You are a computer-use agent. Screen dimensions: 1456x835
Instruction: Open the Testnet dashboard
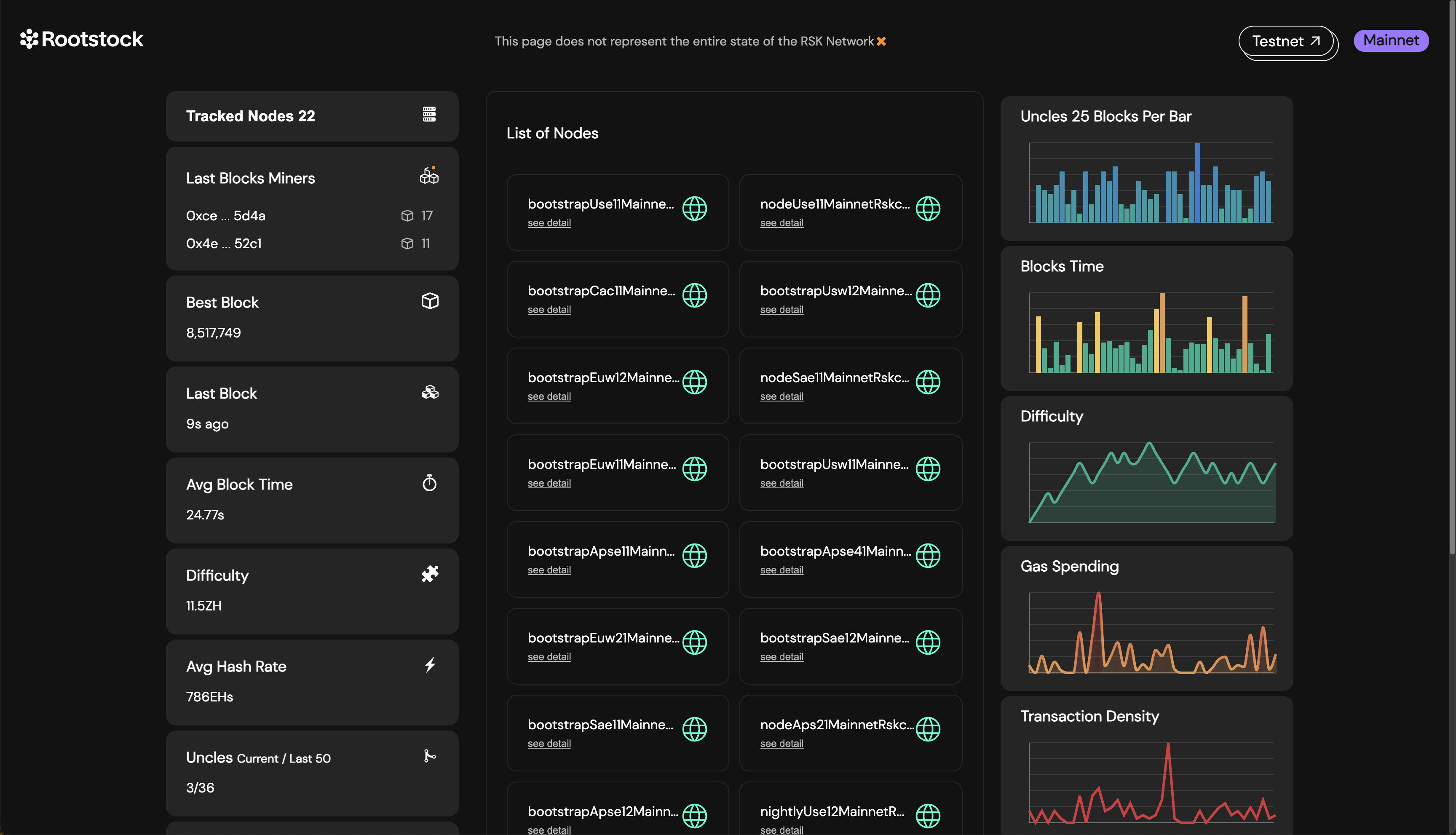pyautogui.click(x=1287, y=41)
